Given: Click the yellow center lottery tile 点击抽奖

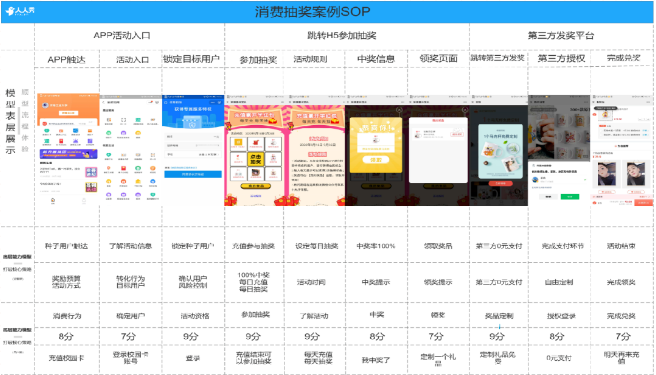Looking at the screenshot, I should (256, 159).
